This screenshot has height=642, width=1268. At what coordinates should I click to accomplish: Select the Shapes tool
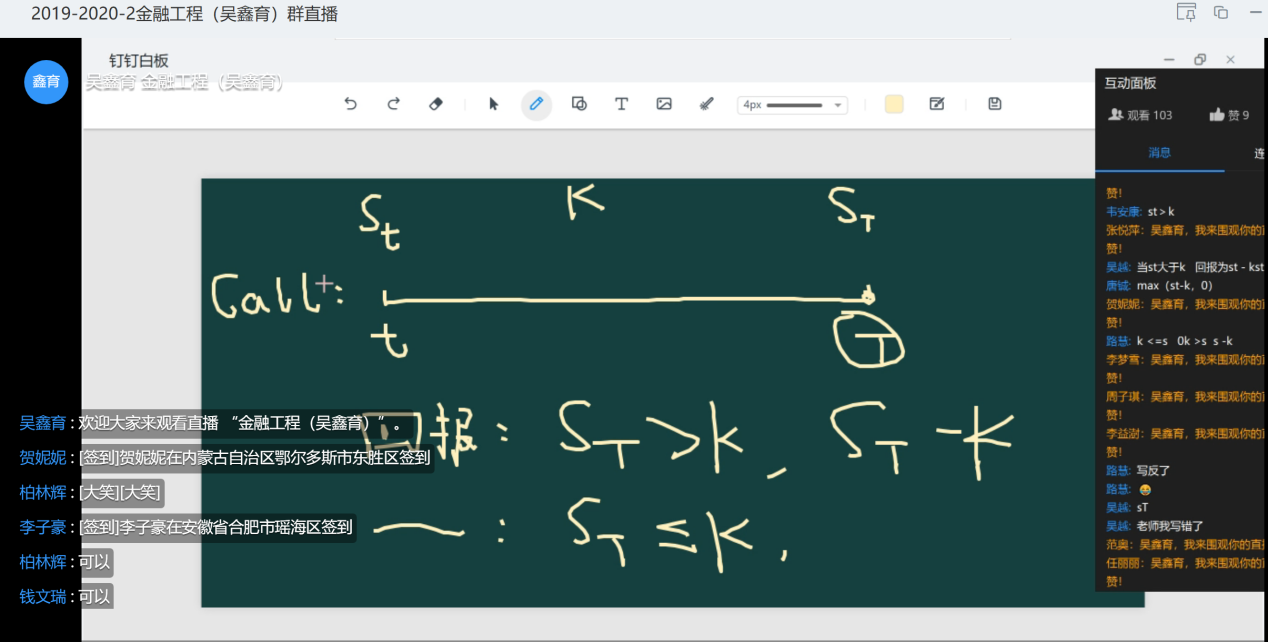(x=579, y=104)
